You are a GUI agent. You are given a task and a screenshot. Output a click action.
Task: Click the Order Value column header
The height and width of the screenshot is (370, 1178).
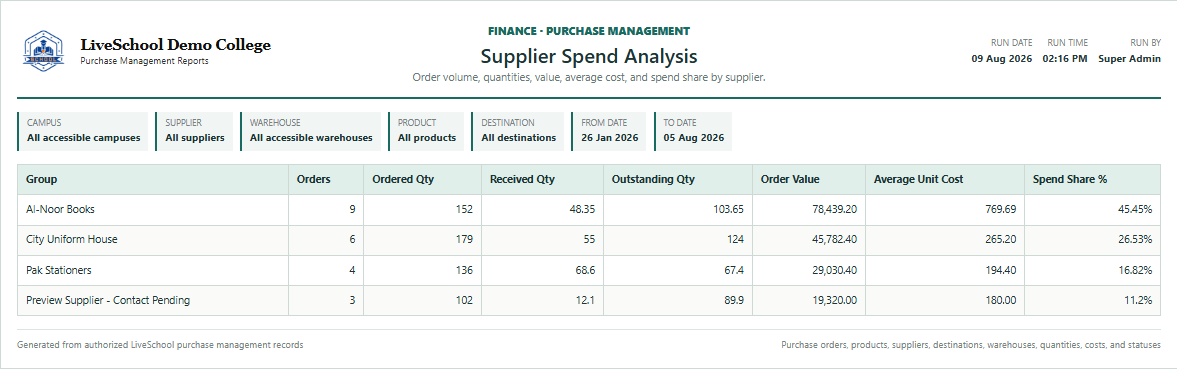click(808, 180)
